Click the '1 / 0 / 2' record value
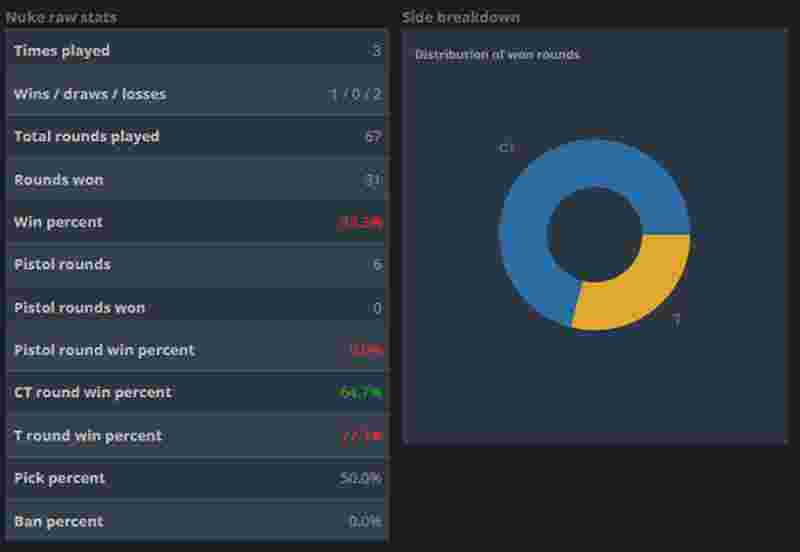This screenshot has width=800, height=552. (355, 94)
